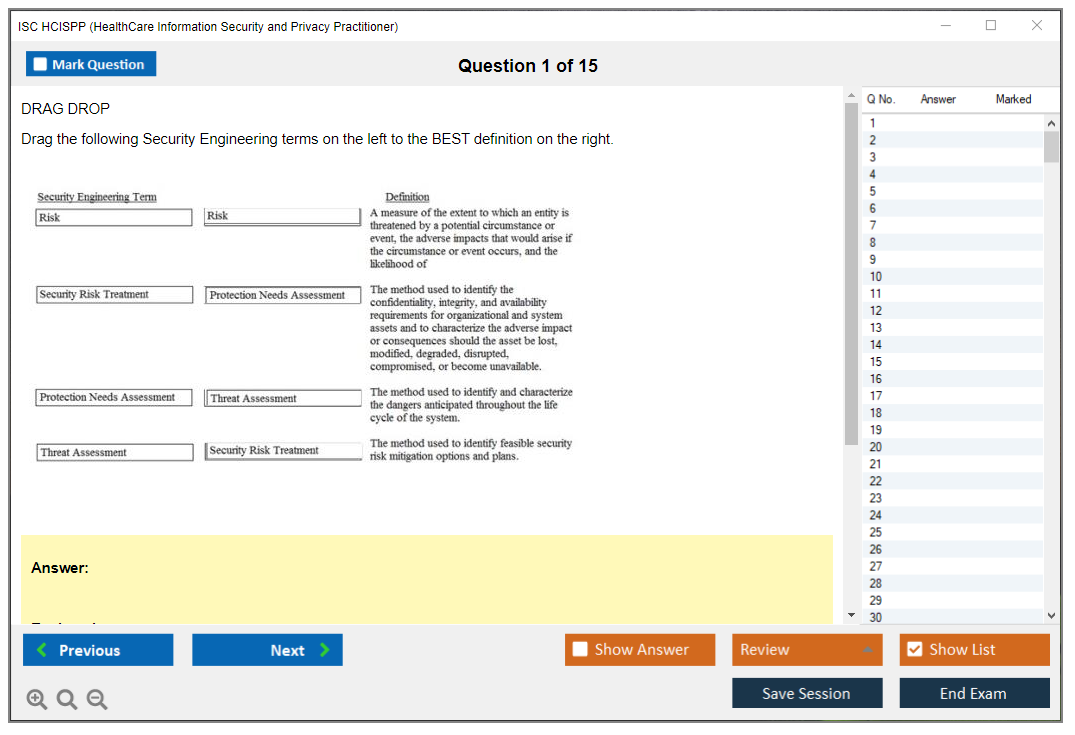Image resolution: width=1075 pixels, height=735 pixels.
Task: Select question 14 in the question list
Action: pyautogui.click(x=876, y=345)
